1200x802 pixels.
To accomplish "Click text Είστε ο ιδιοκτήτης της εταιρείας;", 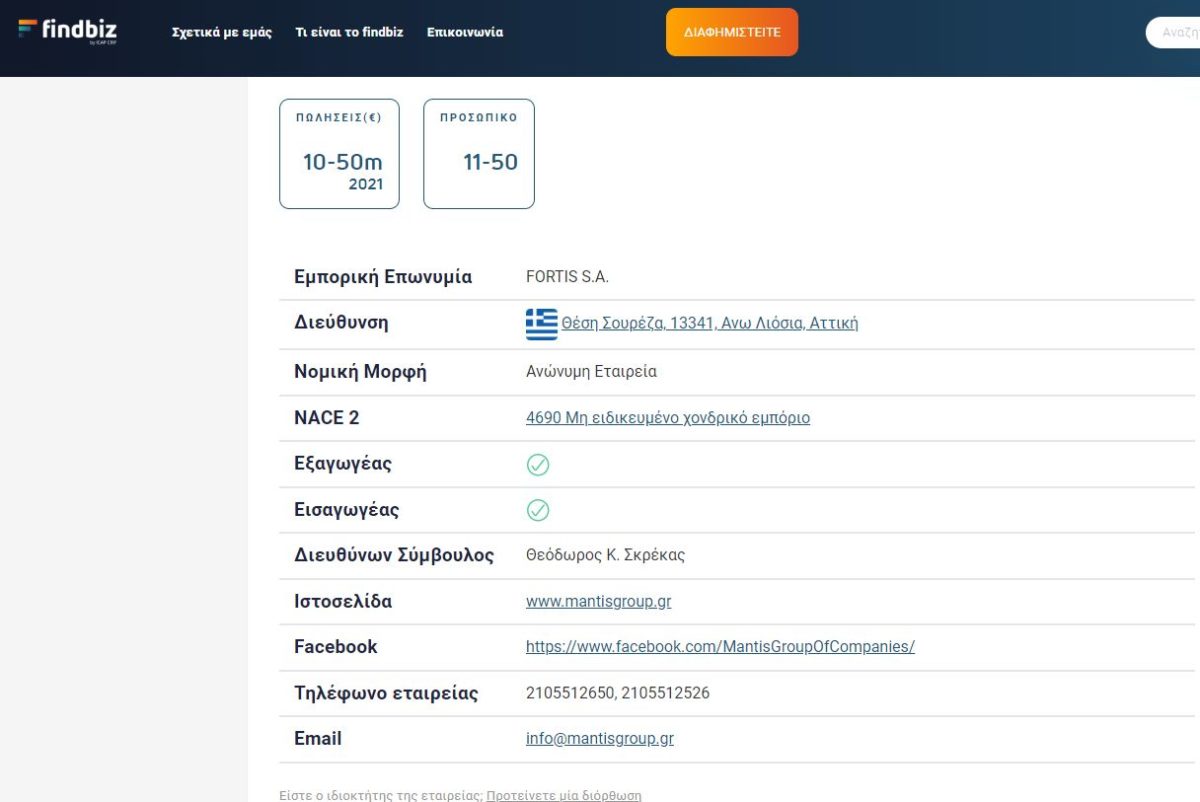I will coord(381,796).
